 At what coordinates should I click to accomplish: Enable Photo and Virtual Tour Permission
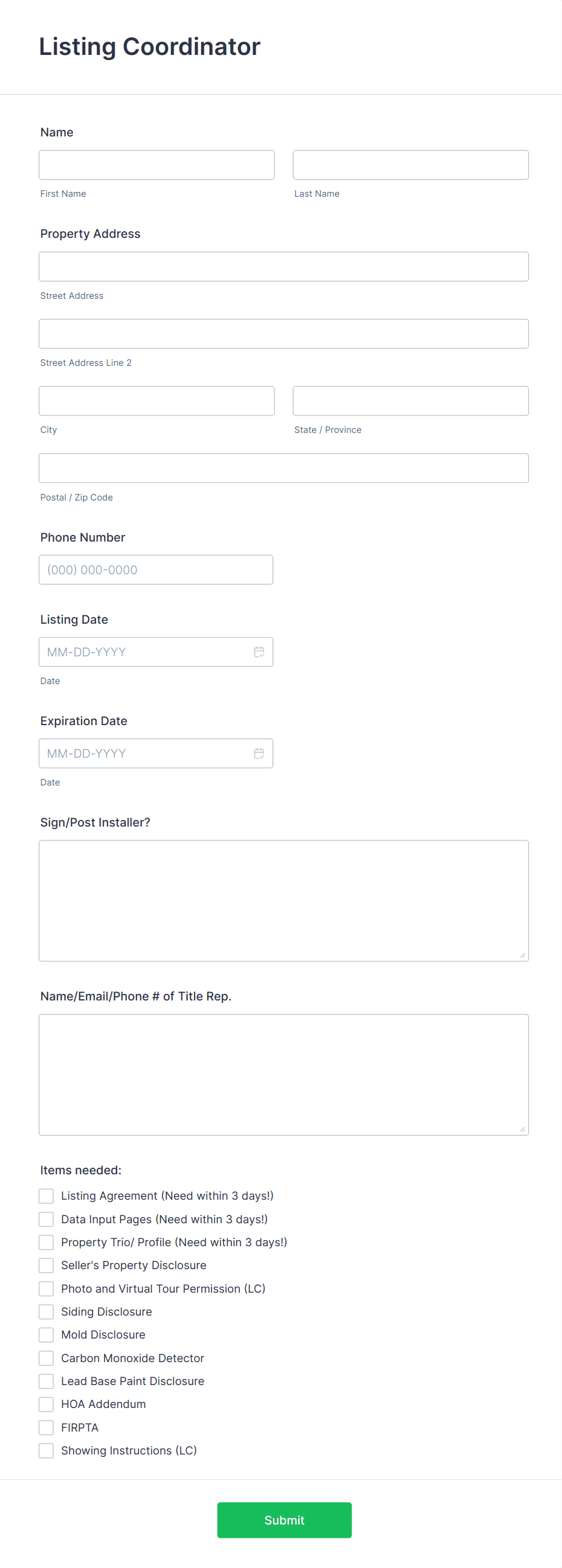(x=46, y=1288)
